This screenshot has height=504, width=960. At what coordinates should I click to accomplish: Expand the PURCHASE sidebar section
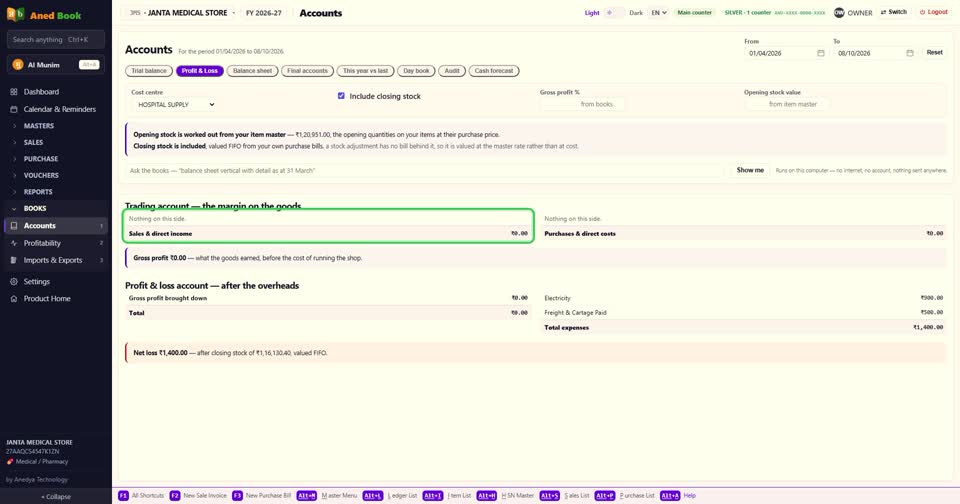55,159
